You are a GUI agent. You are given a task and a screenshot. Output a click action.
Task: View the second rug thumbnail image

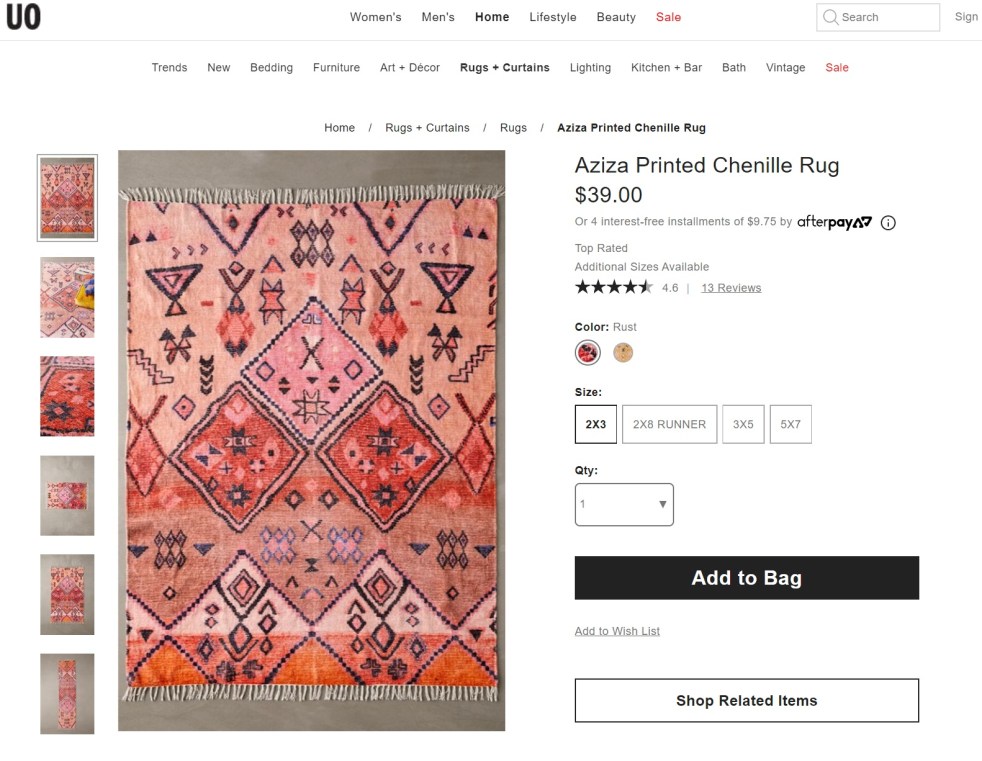pos(67,297)
